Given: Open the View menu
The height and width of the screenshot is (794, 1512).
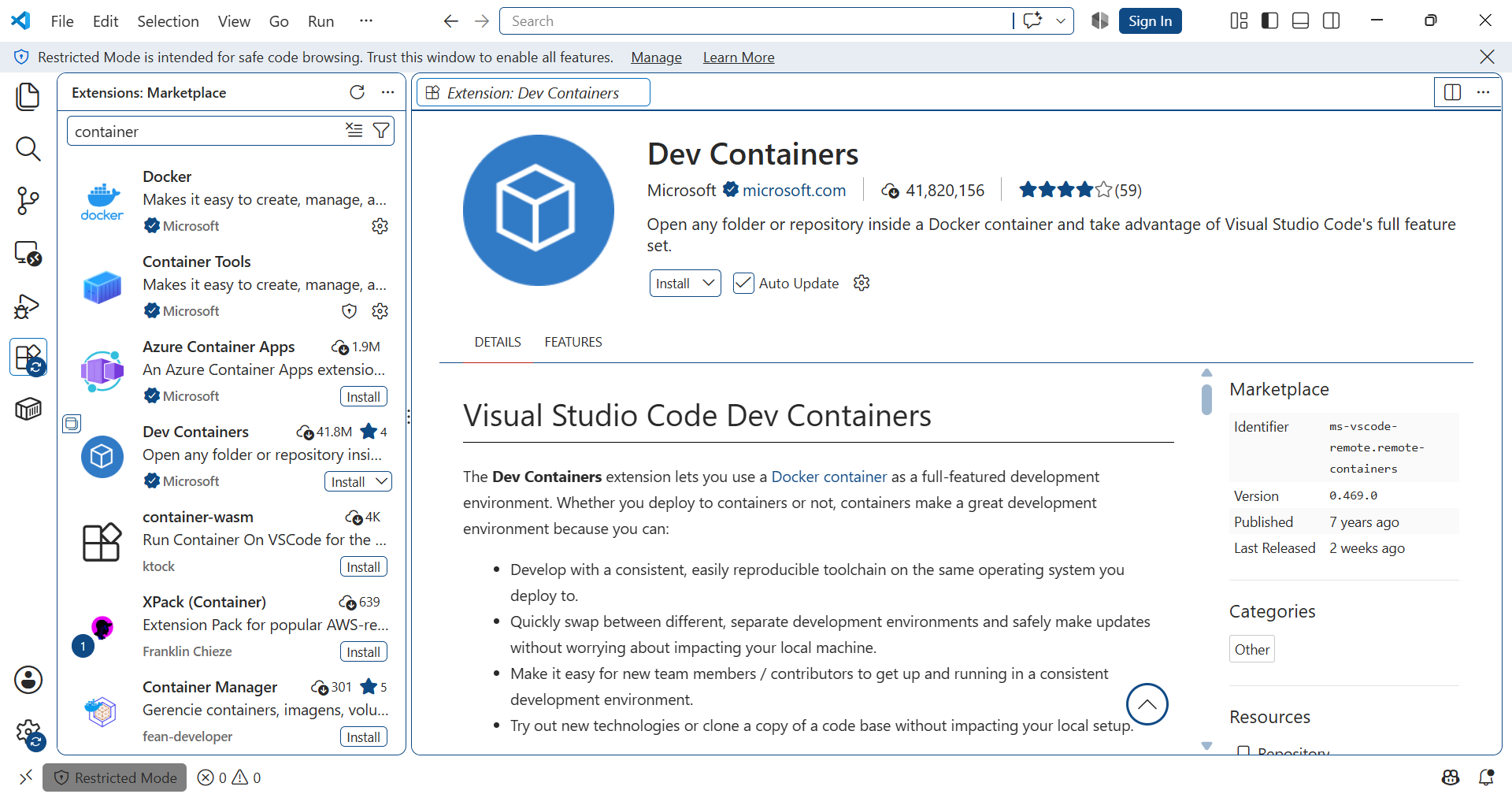Looking at the screenshot, I should (x=234, y=21).
